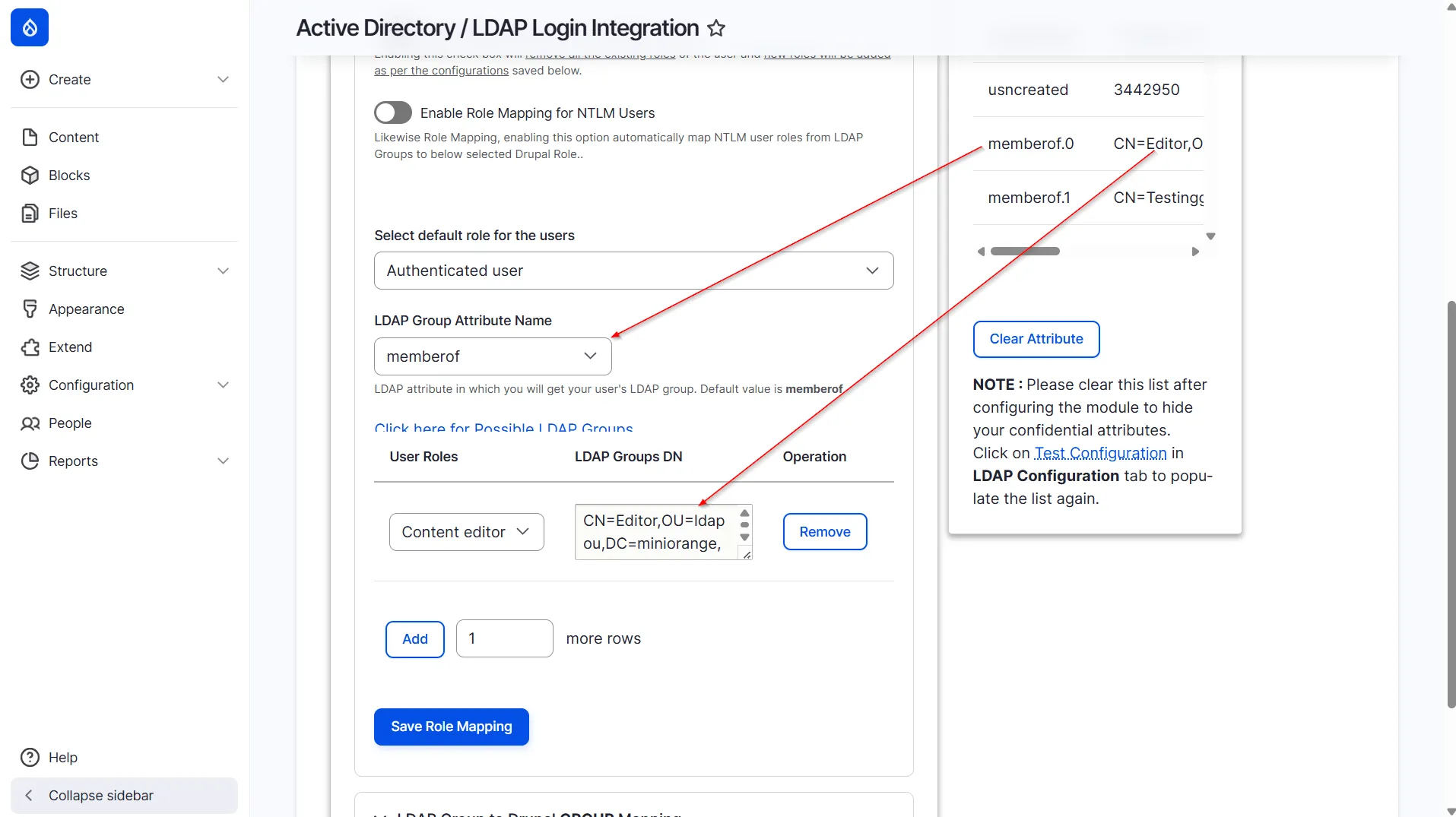Click the attribute list down scroll arrow
This screenshot has height=817, width=1456.
point(1211,236)
